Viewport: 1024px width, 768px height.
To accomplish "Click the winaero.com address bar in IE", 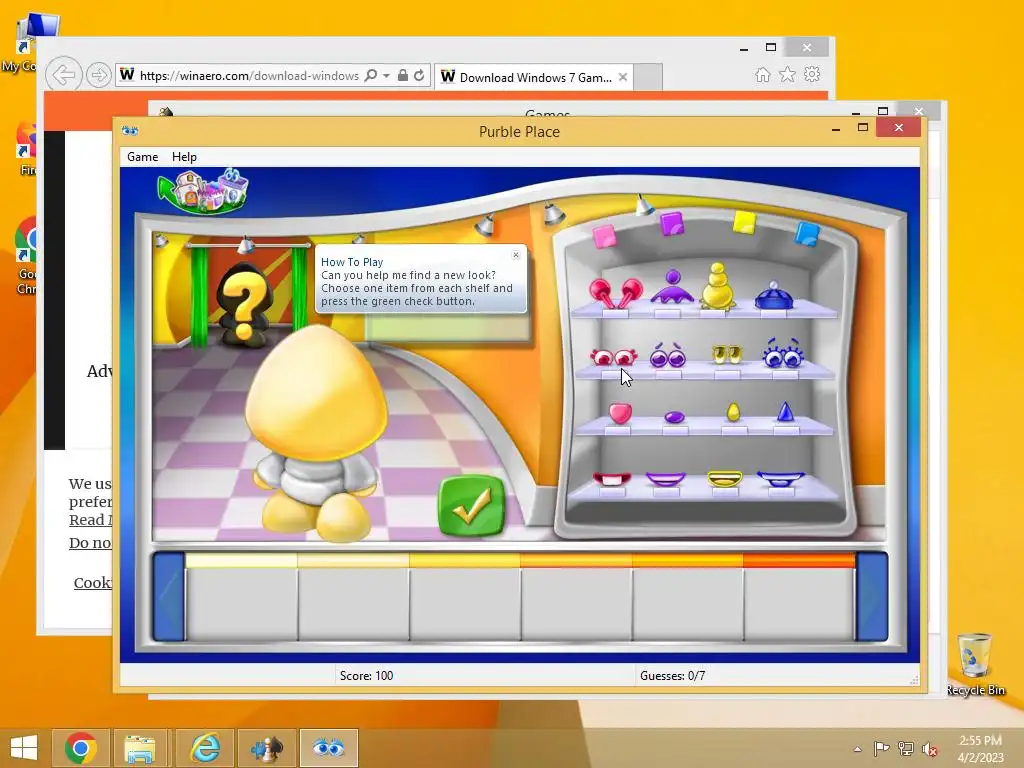I will pos(249,76).
